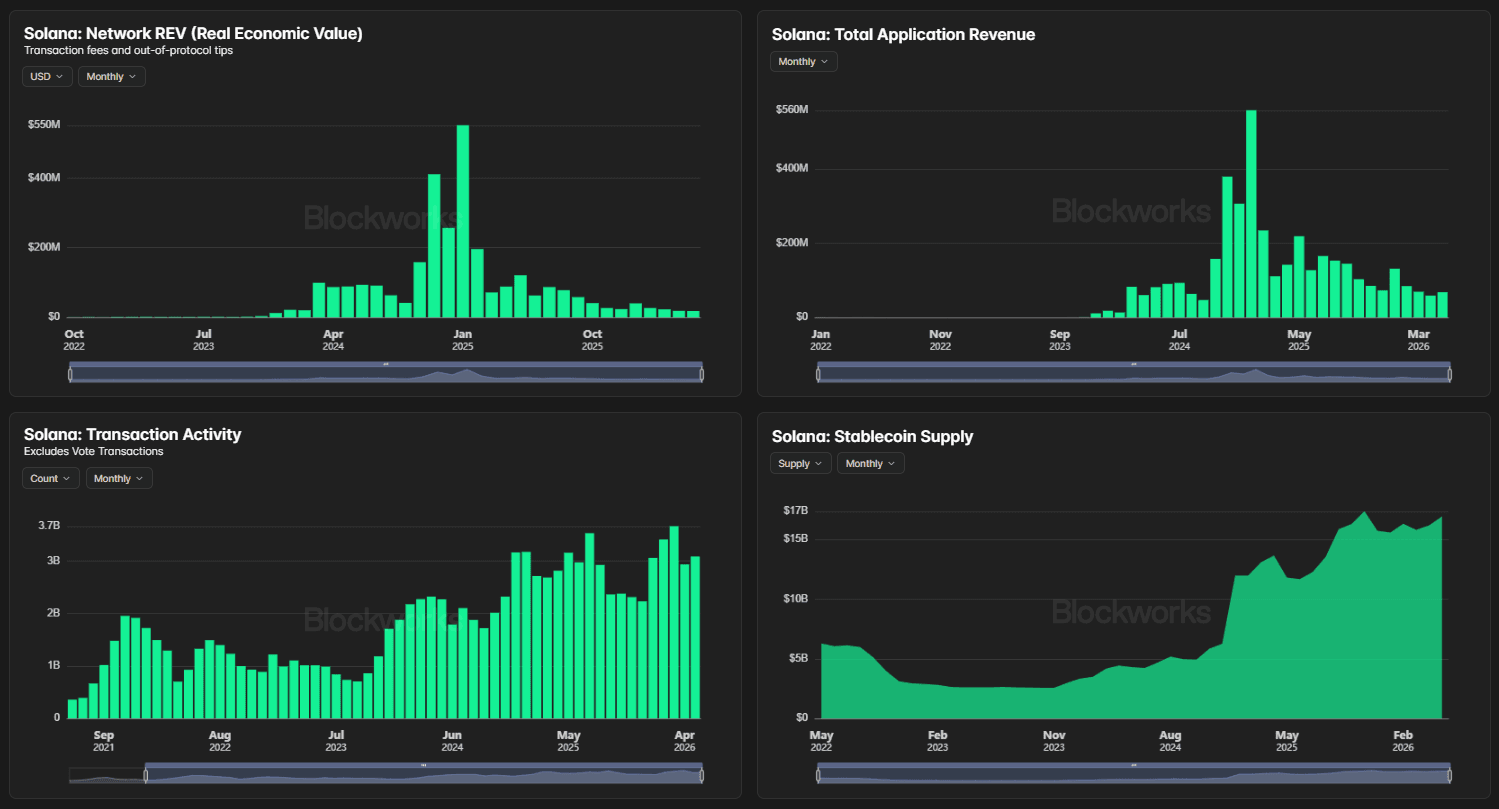
Task: Click the "Jan 2022" date label in Application Revenue
Action: coord(821,340)
